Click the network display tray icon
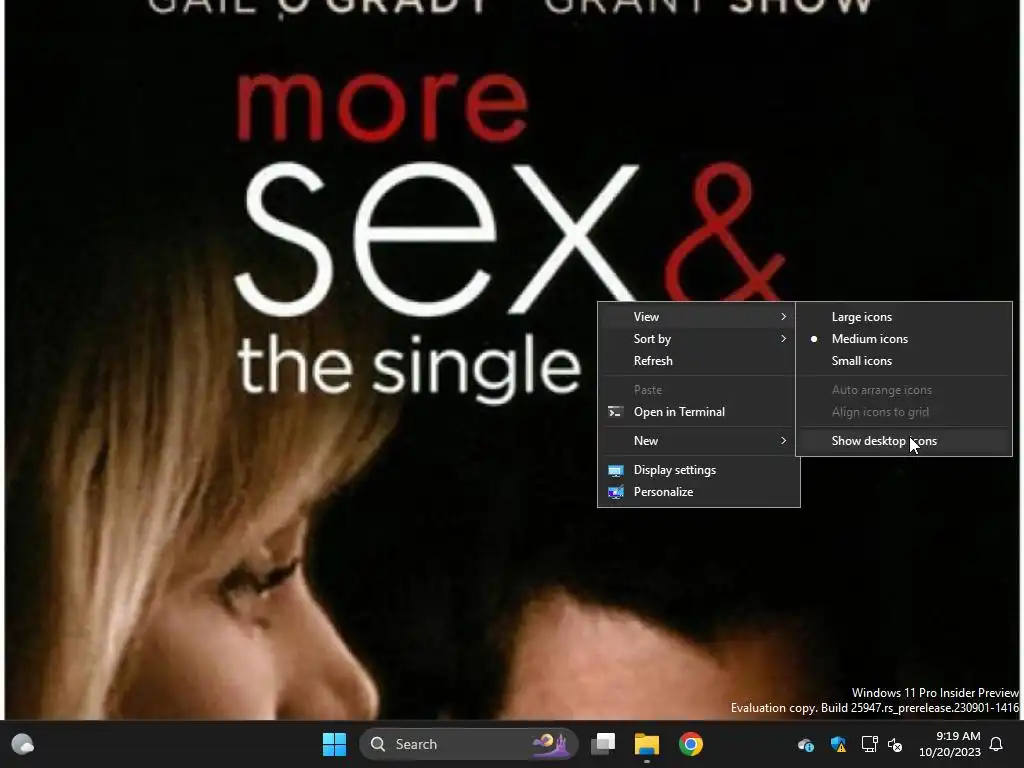1024x768 pixels. pos(869,744)
